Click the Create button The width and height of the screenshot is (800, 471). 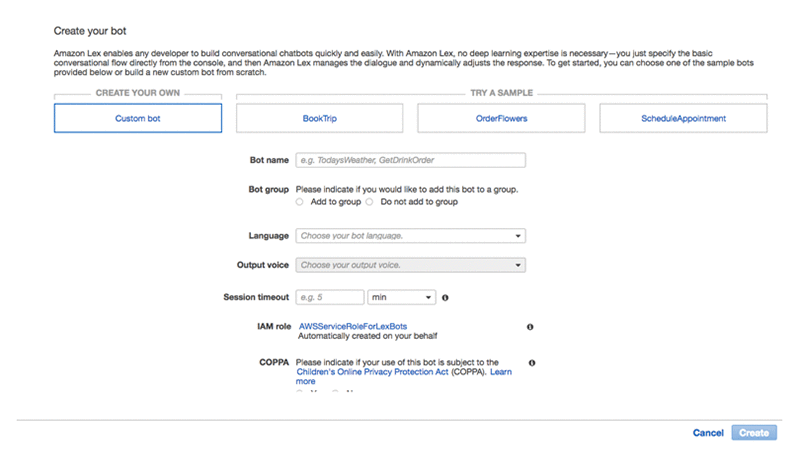tap(754, 433)
